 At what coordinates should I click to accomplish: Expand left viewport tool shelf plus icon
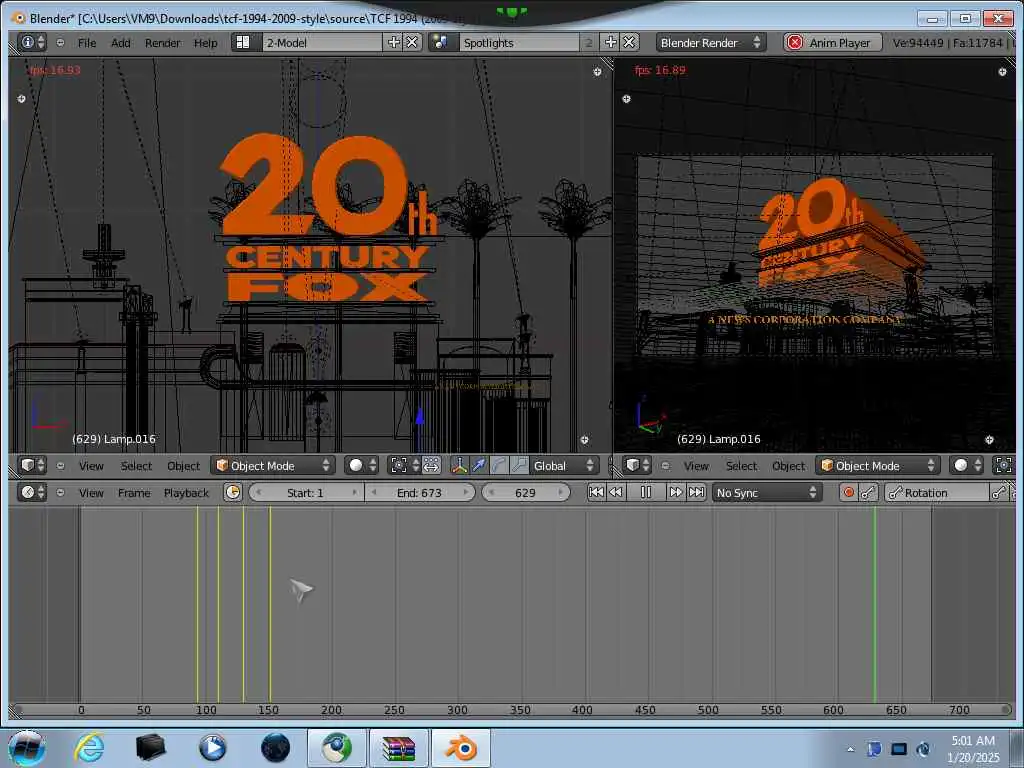click(22, 99)
